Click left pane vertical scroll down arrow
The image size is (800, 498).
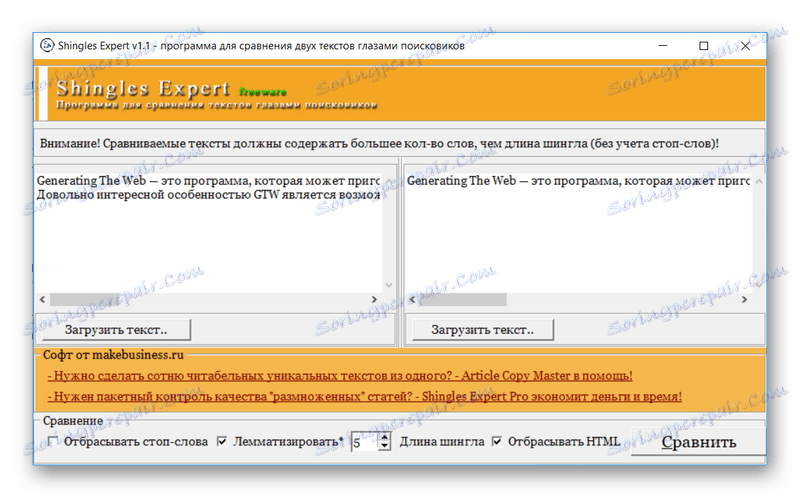(x=389, y=285)
